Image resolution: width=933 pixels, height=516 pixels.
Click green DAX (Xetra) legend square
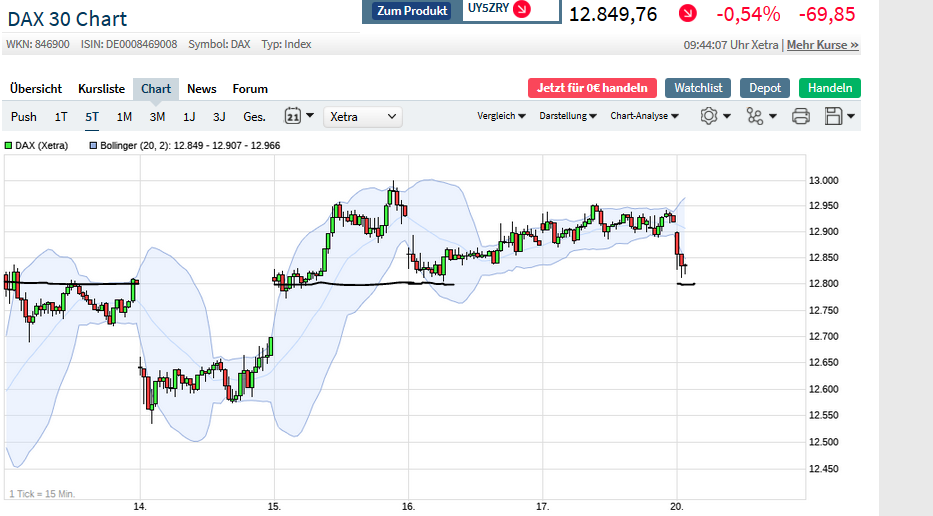point(9,145)
